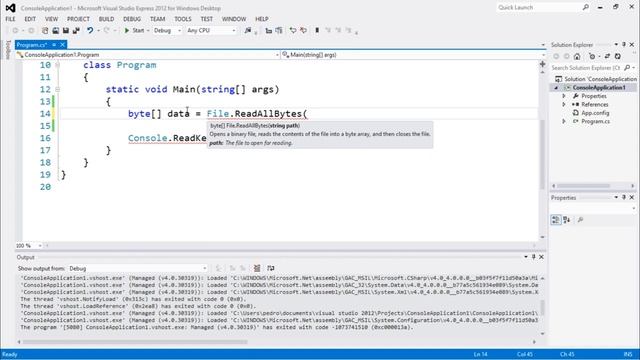Comment out the selected lines icon
Screen dimensions: 640x360
point(293,31)
